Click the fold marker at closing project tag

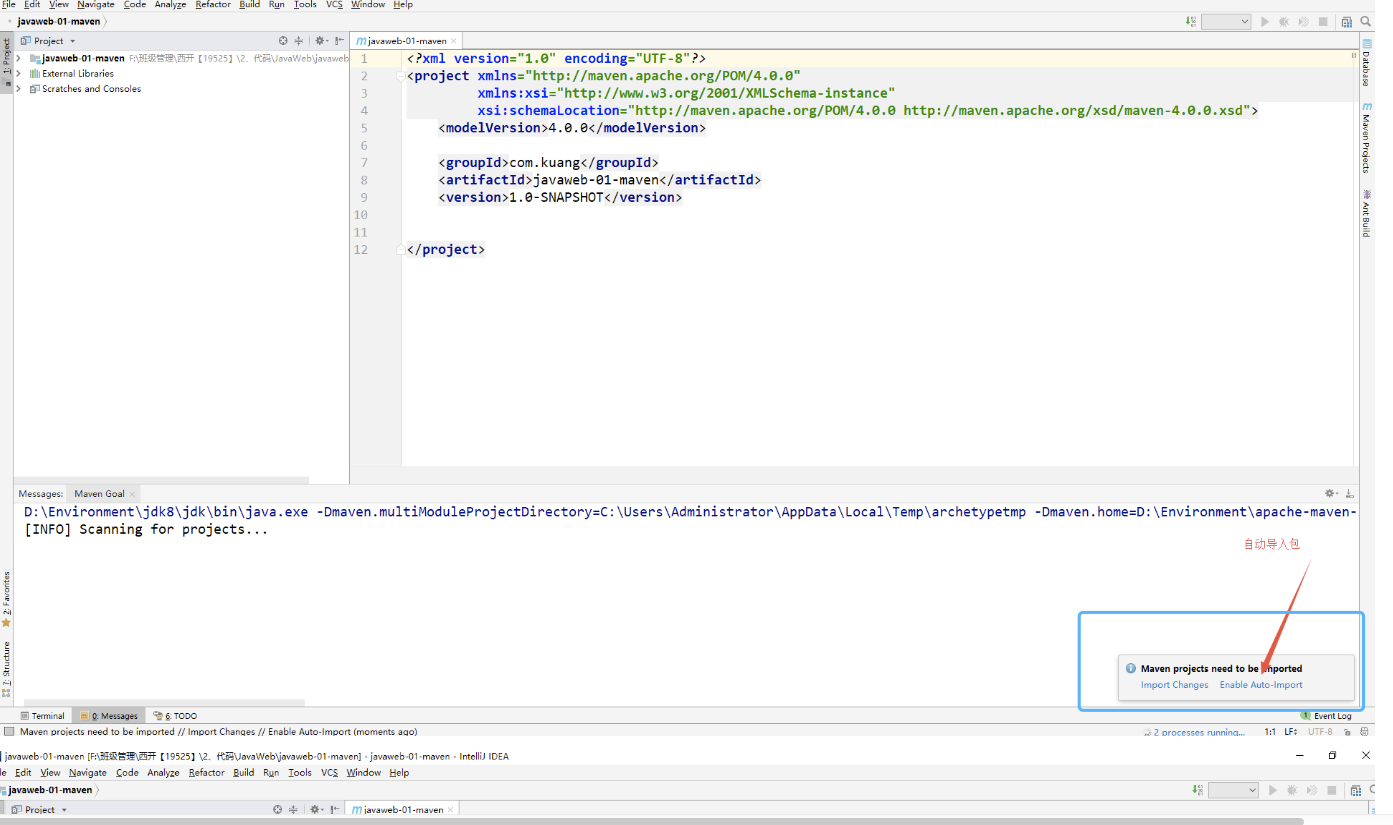click(x=402, y=249)
